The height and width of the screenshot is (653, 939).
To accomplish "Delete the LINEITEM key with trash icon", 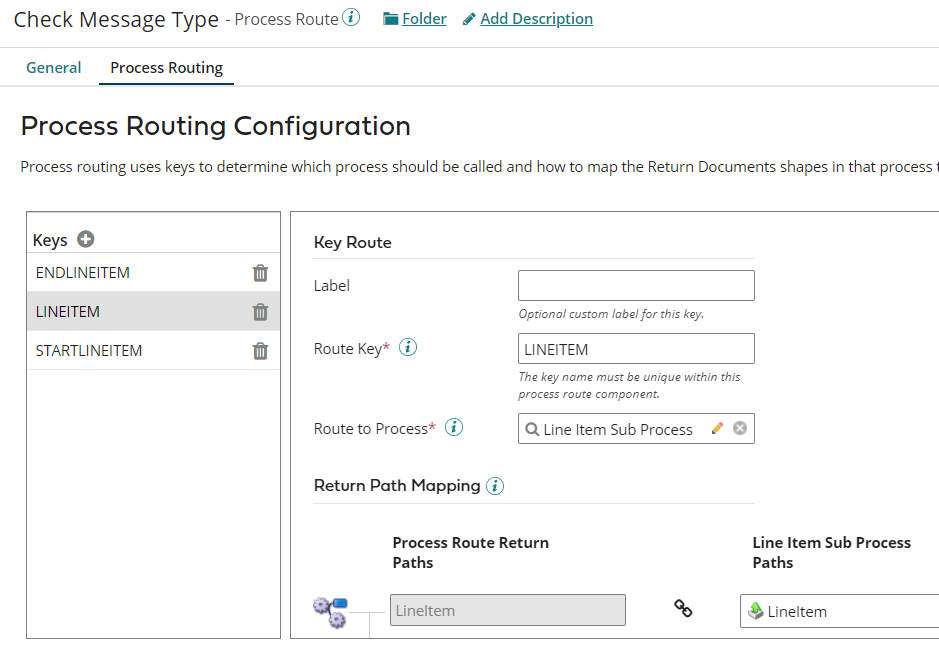I will click(260, 312).
